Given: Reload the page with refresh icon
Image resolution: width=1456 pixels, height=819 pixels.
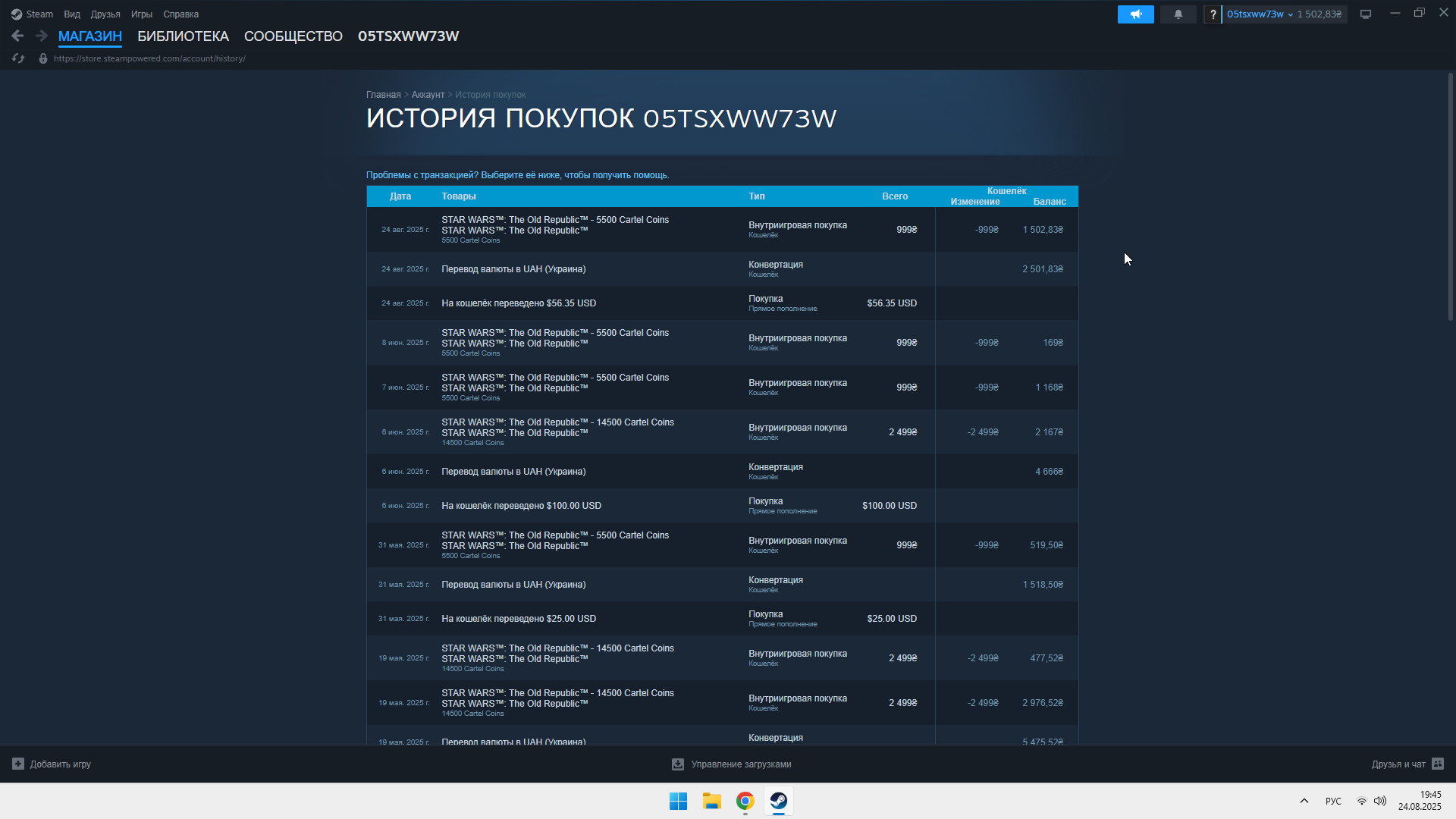Looking at the screenshot, I should pyautogui.click(x=18, y=58).
